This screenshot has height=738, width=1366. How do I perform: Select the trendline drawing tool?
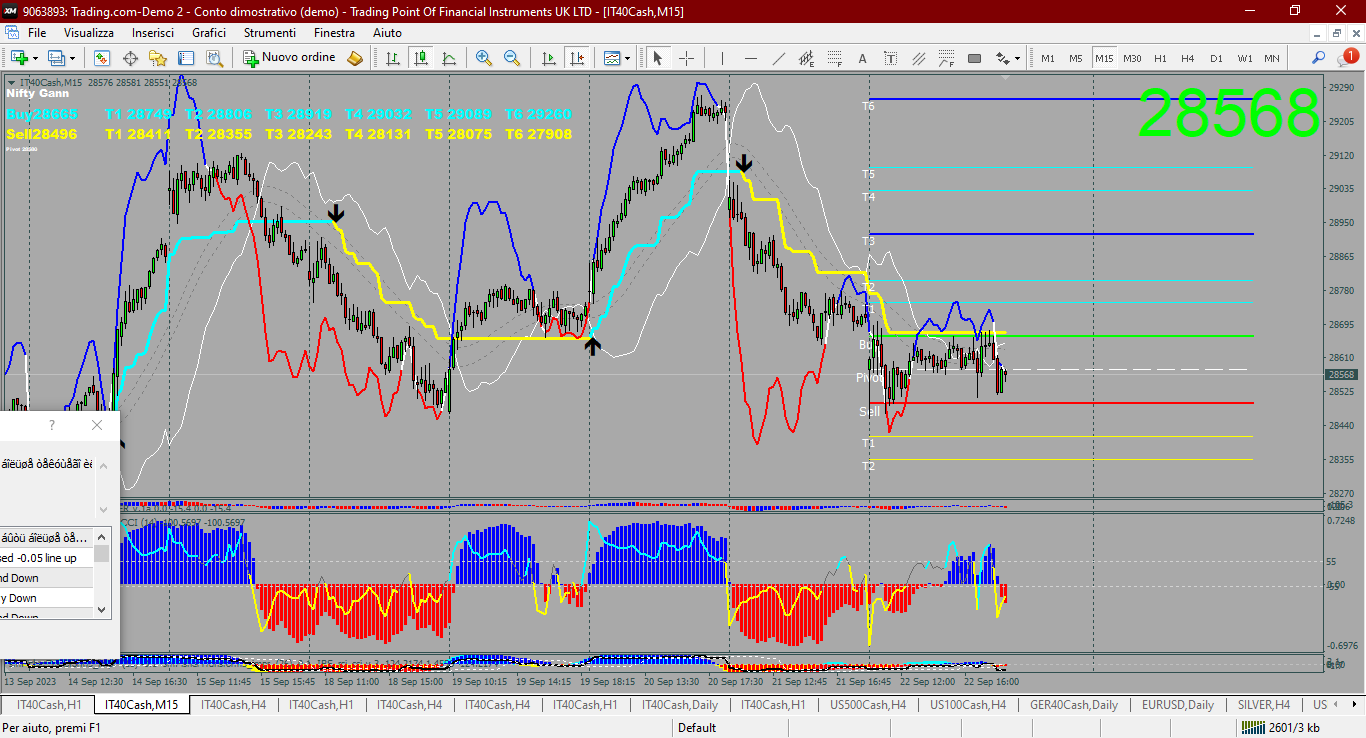(x=778, y=58)
